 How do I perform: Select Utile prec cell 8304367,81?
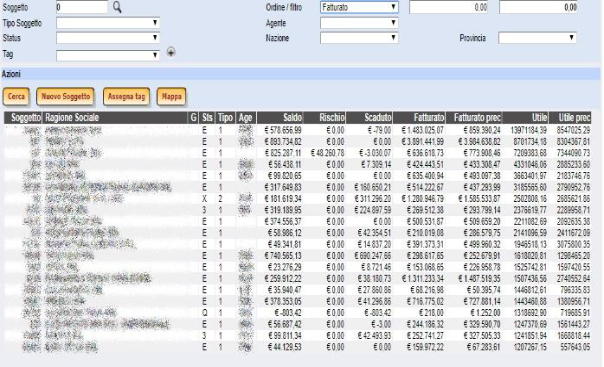[x=573, y=142]
